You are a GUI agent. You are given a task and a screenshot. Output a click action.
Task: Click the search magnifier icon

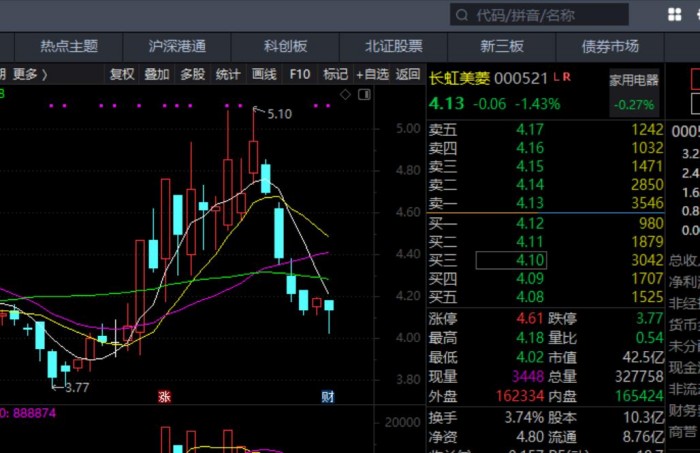(x=461, y=15)
